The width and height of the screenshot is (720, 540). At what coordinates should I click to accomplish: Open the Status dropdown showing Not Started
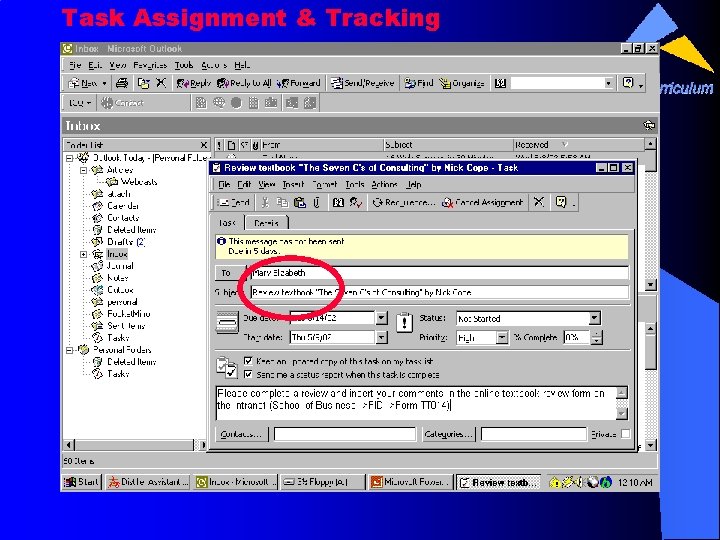pyautogui.click(x=594, y=318)
